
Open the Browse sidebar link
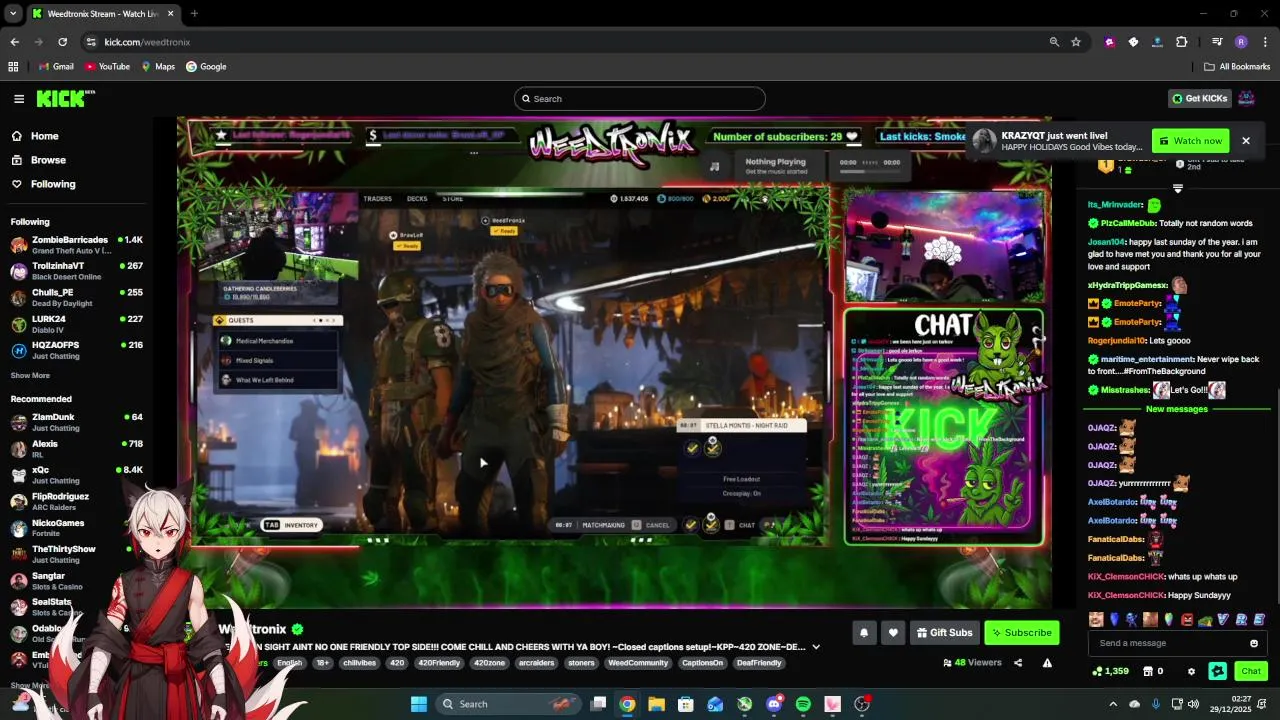(48, 160)
